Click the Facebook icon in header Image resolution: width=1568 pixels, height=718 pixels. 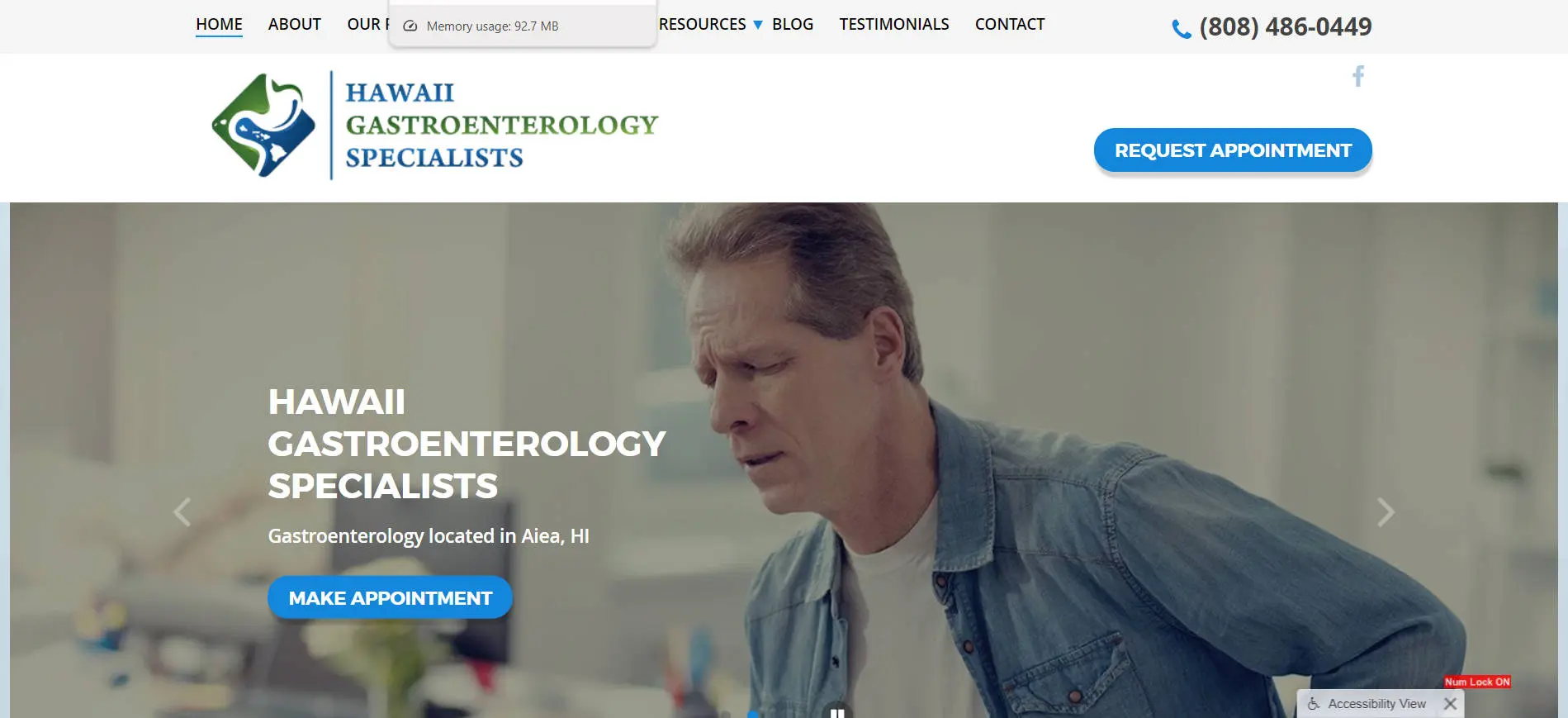pos(1358,76)
